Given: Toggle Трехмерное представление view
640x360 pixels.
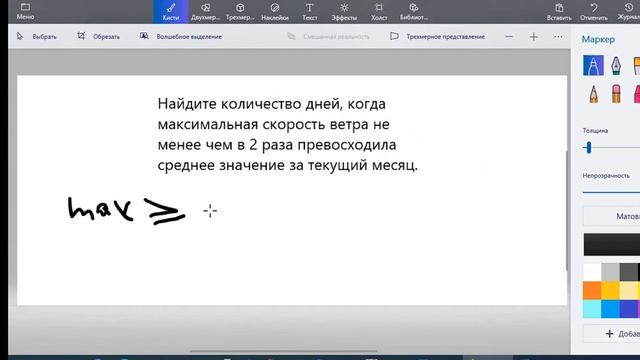Looking at the screenshot, I should point(438,36).
